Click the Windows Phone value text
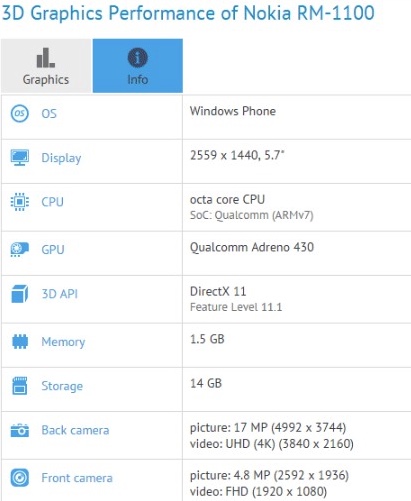 [233, 111]
